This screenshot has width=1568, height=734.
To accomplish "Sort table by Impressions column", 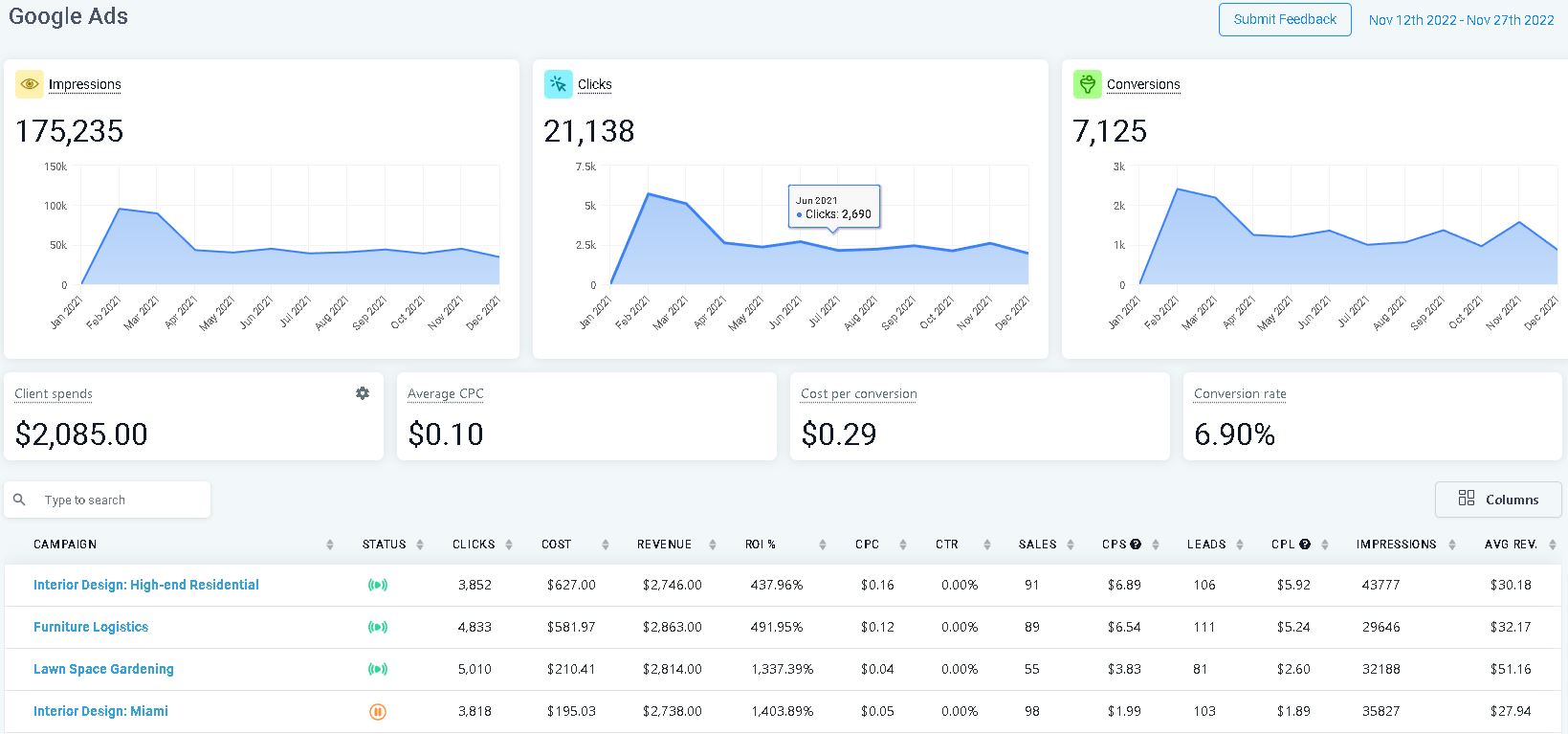I will click(x=1452, y=545).
